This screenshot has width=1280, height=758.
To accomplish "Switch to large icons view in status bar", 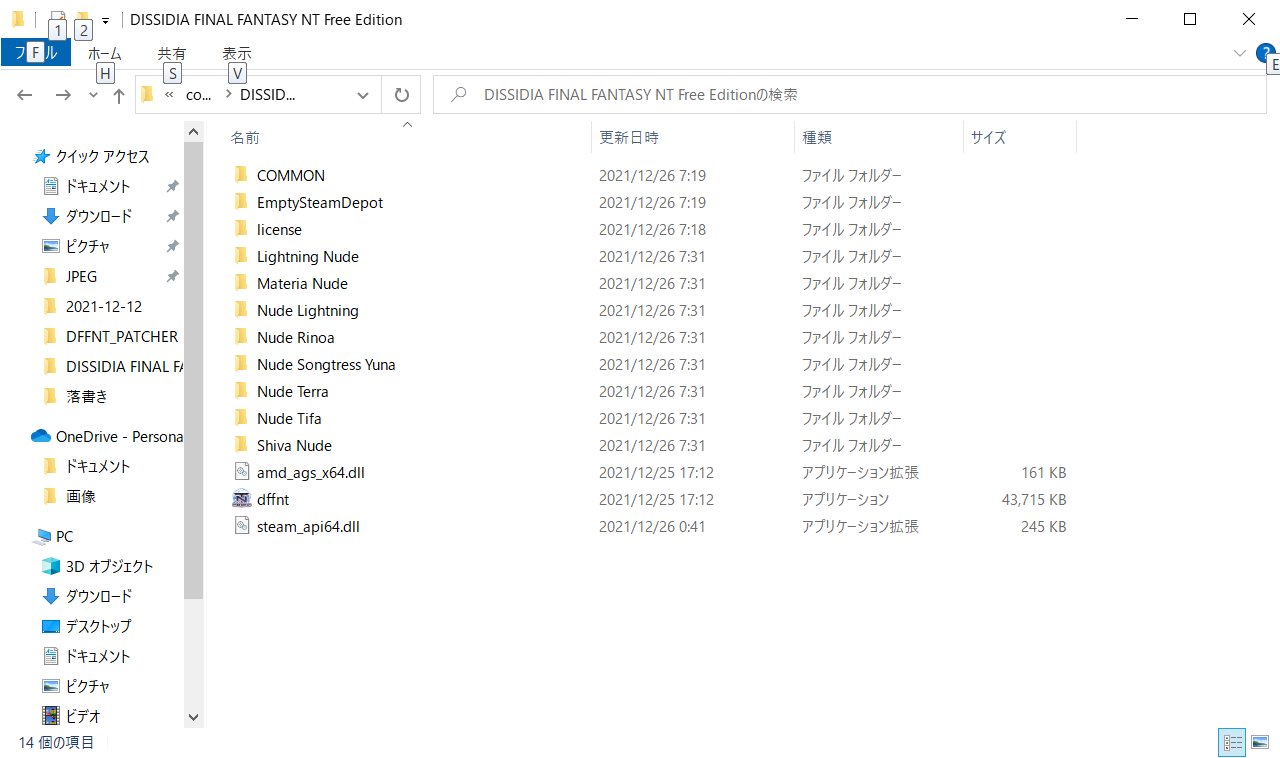I will point(1260,742).
